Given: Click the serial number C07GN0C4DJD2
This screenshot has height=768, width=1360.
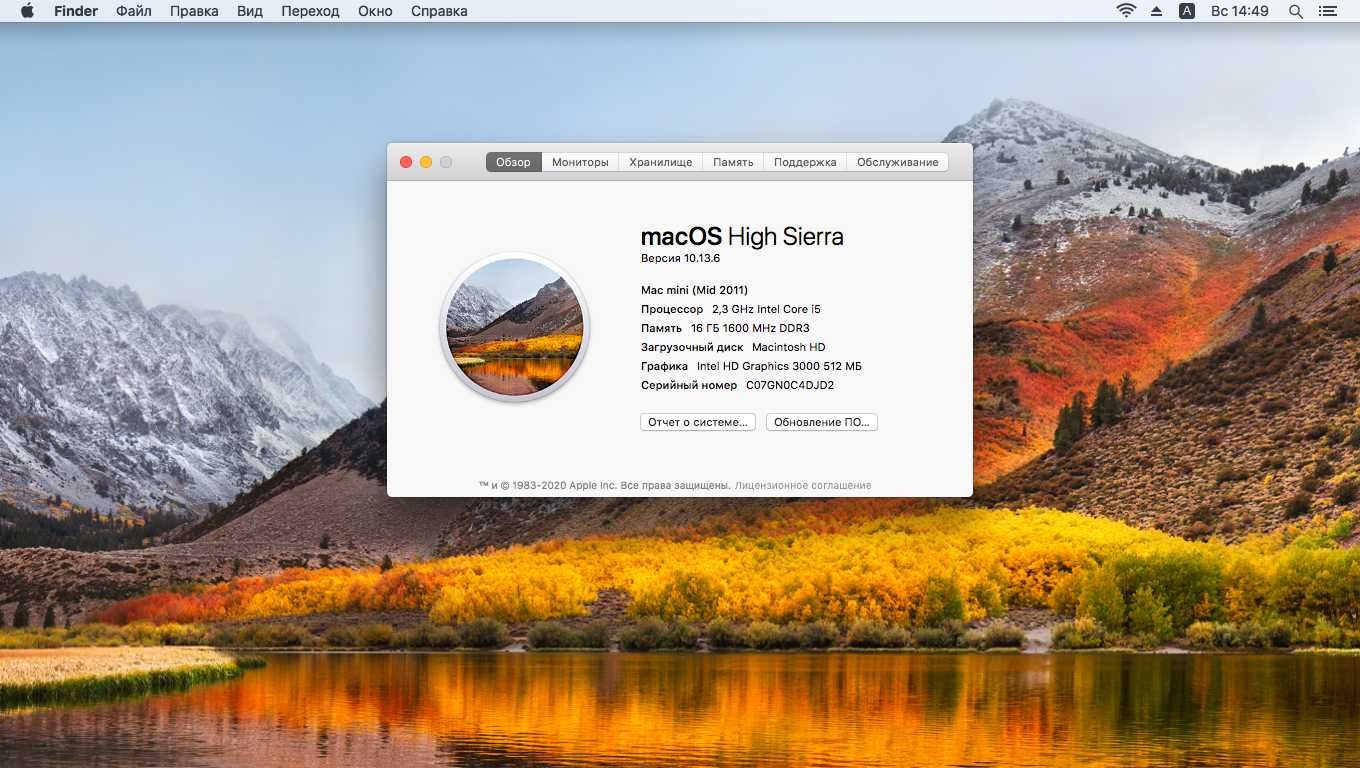Looking at the screenshot, I should pos(790,385).
